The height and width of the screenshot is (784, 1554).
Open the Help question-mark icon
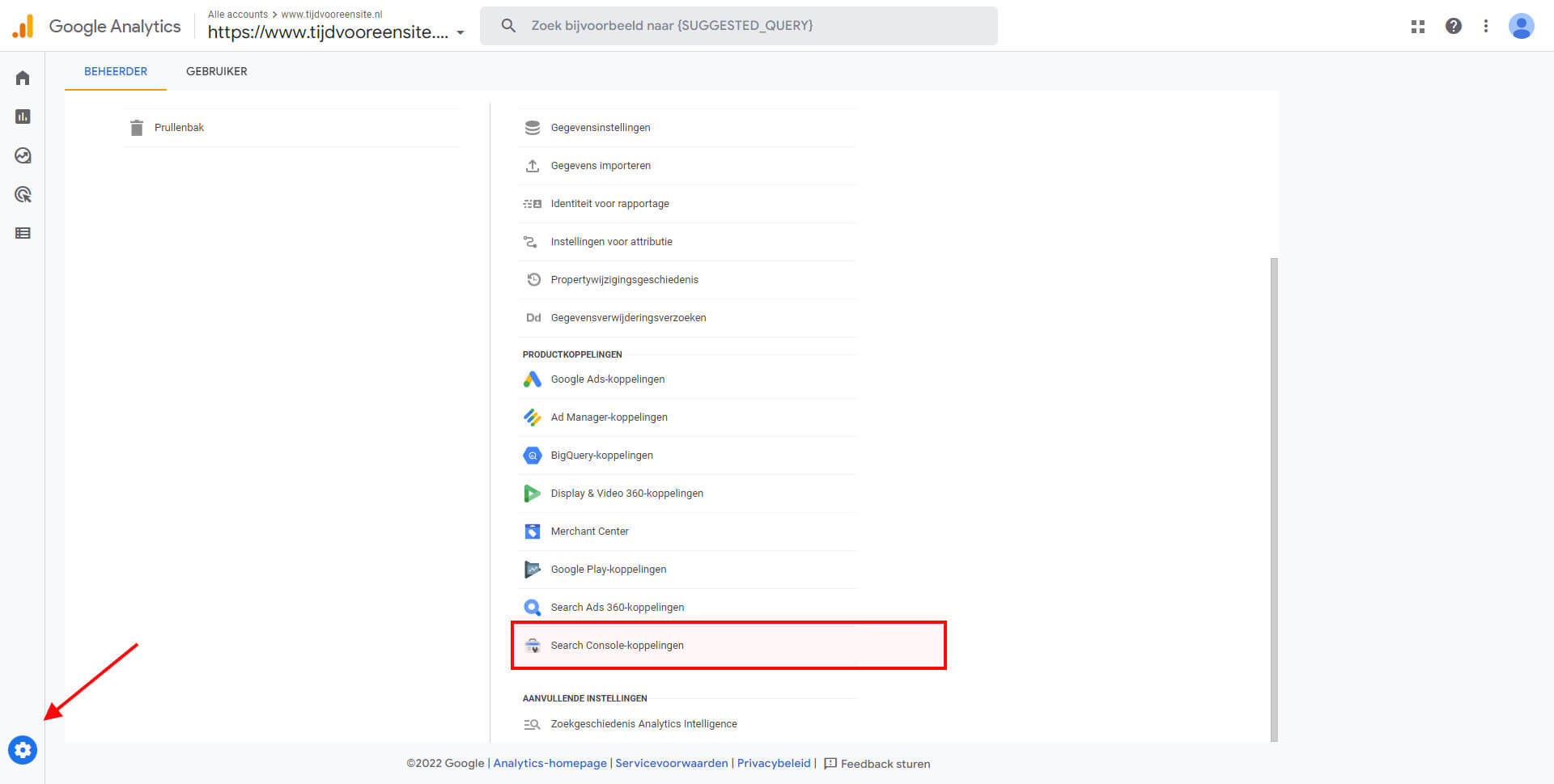point(1454,26)
